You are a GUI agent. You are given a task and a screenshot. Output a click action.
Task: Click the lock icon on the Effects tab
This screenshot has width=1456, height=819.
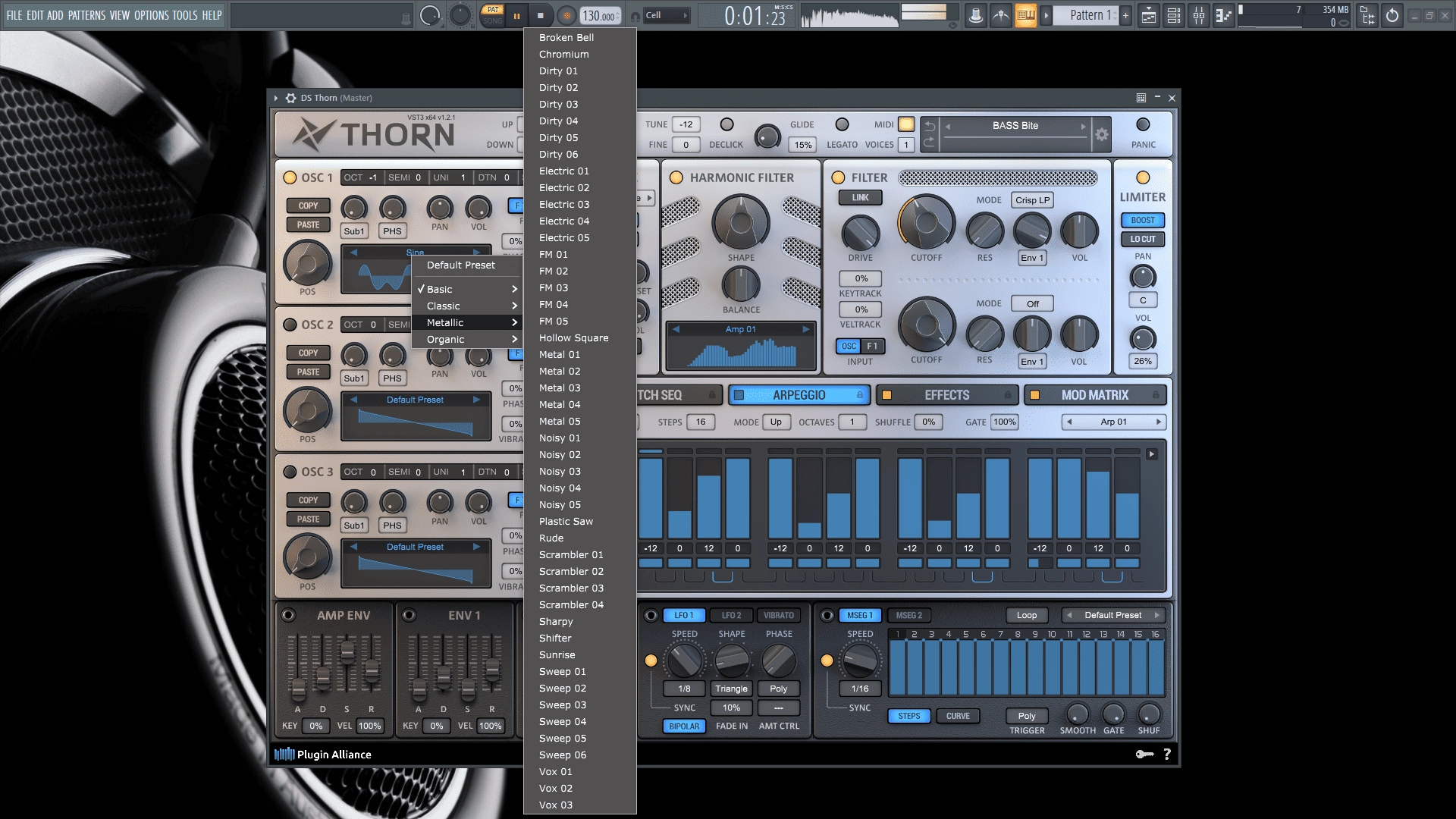(x=1008, y=395)
